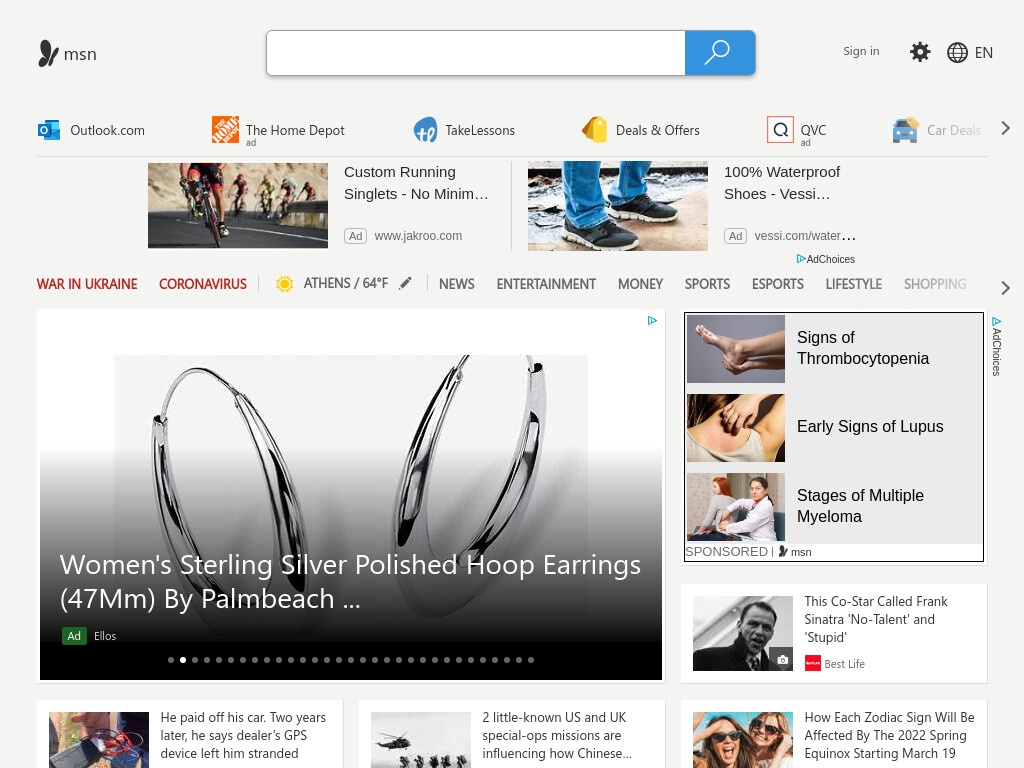The width and height of the screenshot is (1024, 768).
Task: Click the SPONSORED label
Action: point(726,552)
